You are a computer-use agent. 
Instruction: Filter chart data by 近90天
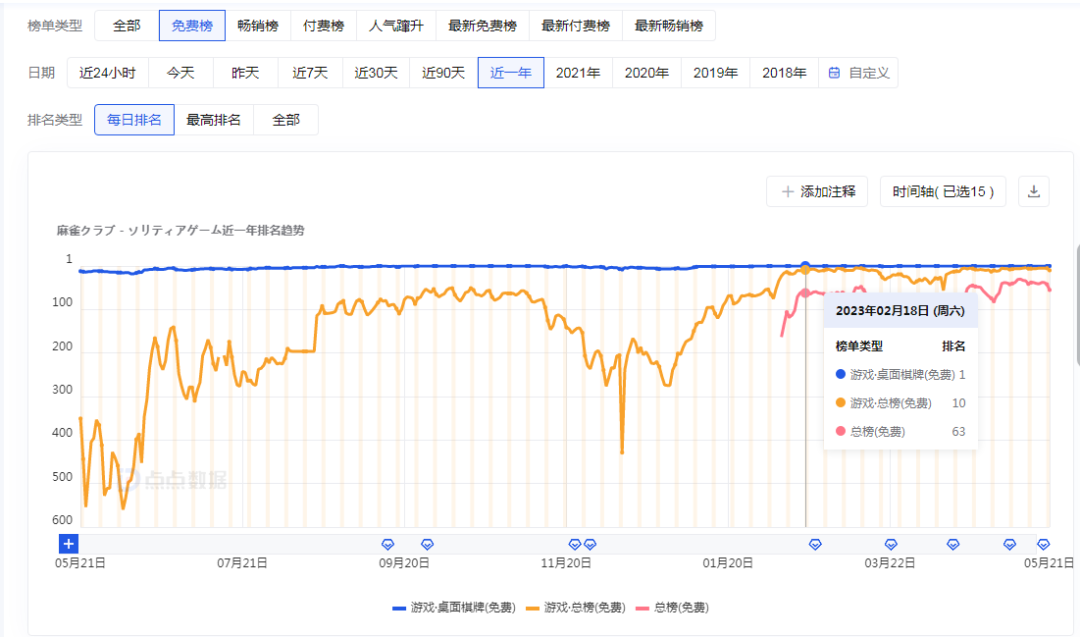coord(443,72)
